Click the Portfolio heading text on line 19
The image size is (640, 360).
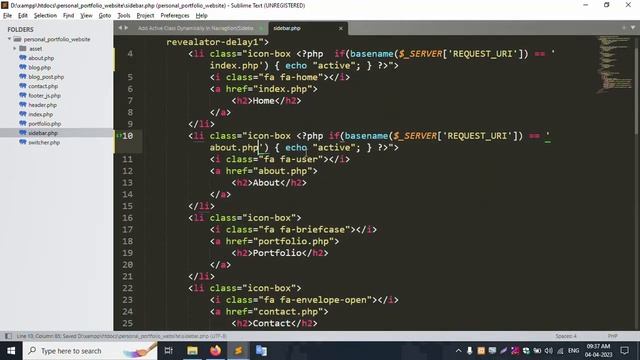pyautogui.click(x=277, y=253)
